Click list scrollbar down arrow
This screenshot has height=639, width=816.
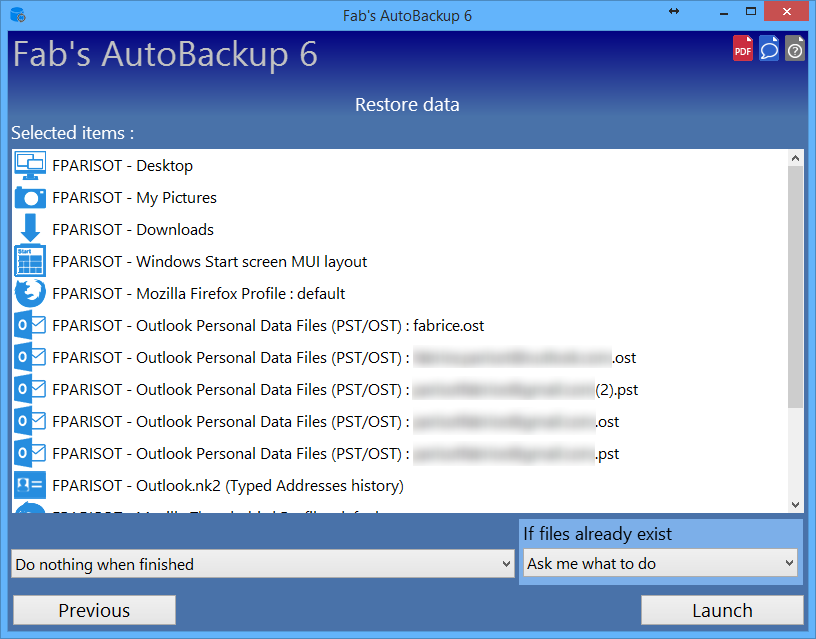[x=795, y=504]
